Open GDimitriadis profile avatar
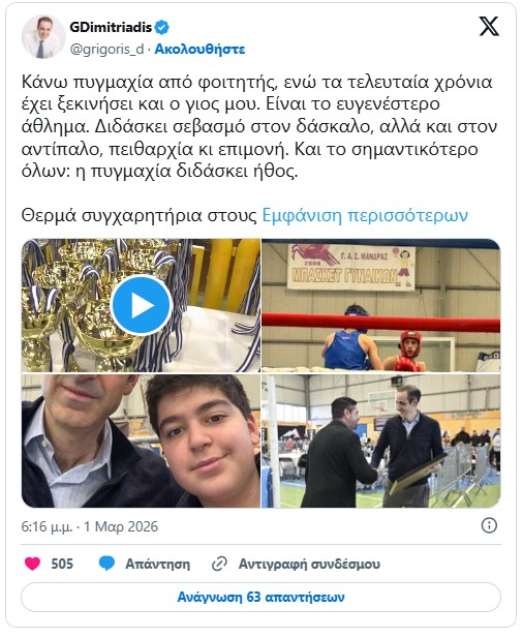Image resolution: width=523 pixels, height=638 pixels. pyautogui.click(x=43, y=37)
